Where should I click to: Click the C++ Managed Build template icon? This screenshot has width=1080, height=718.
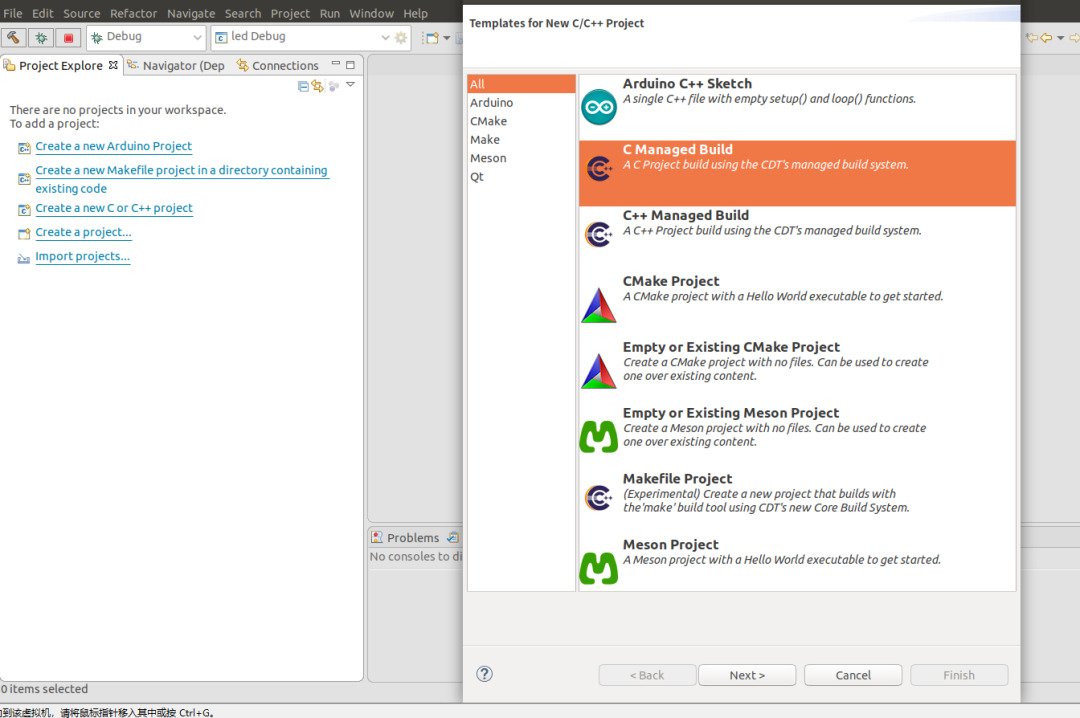point(599,234)
